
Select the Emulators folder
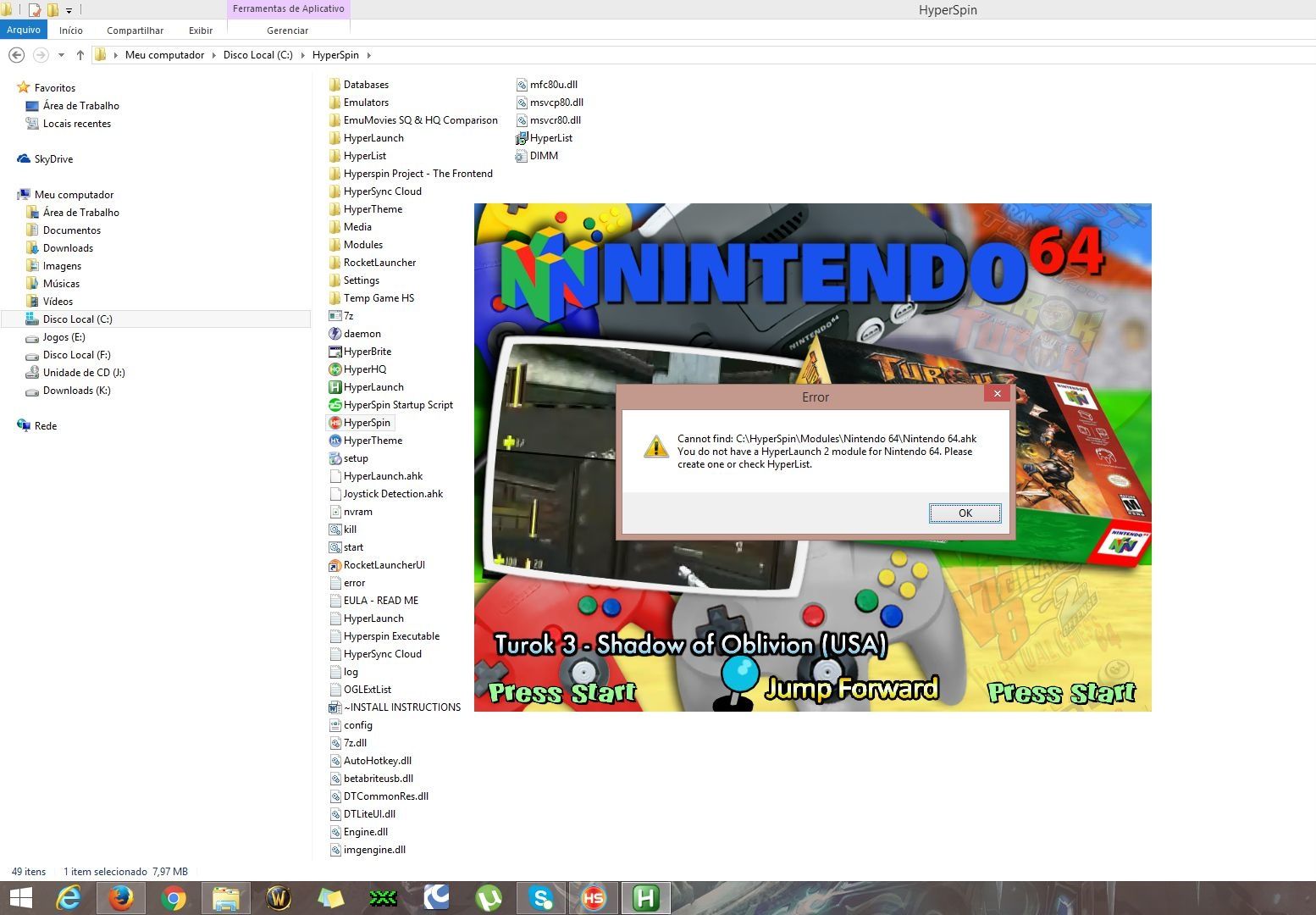[358, 103]
